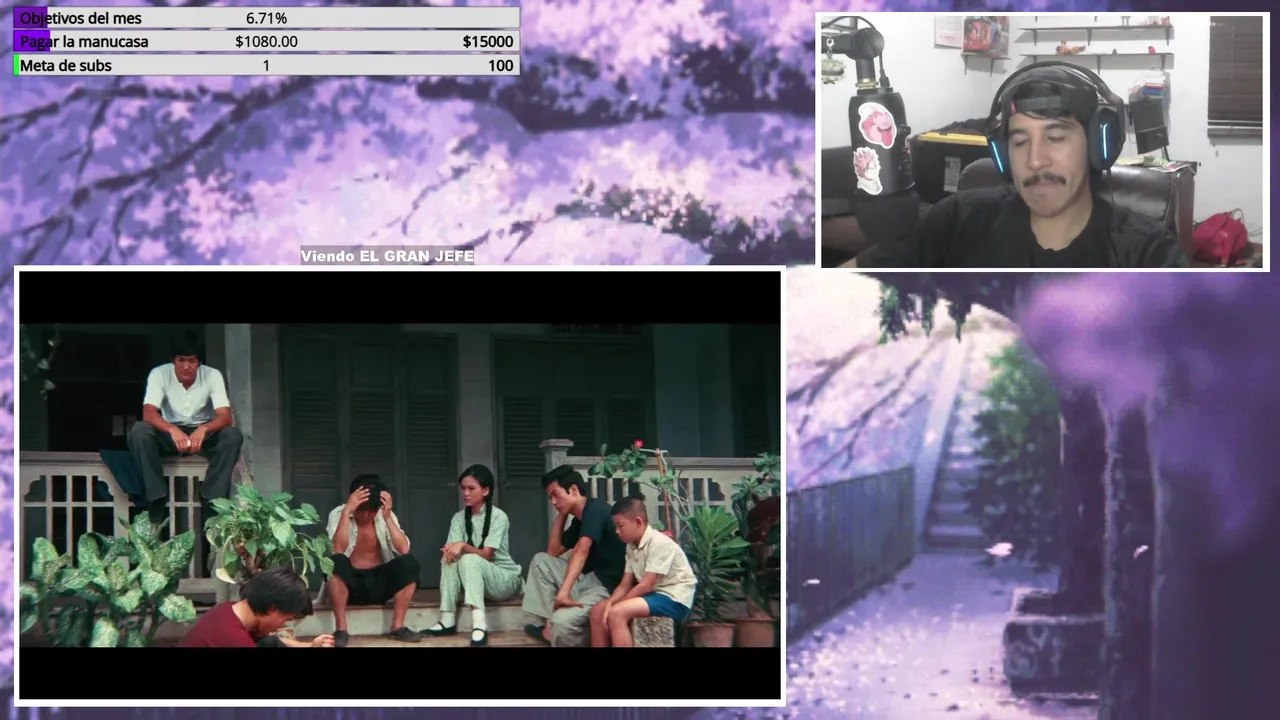
Task: Click the 'Viendo EL GRAN JEFE' caption
Action: coord(387,256)
